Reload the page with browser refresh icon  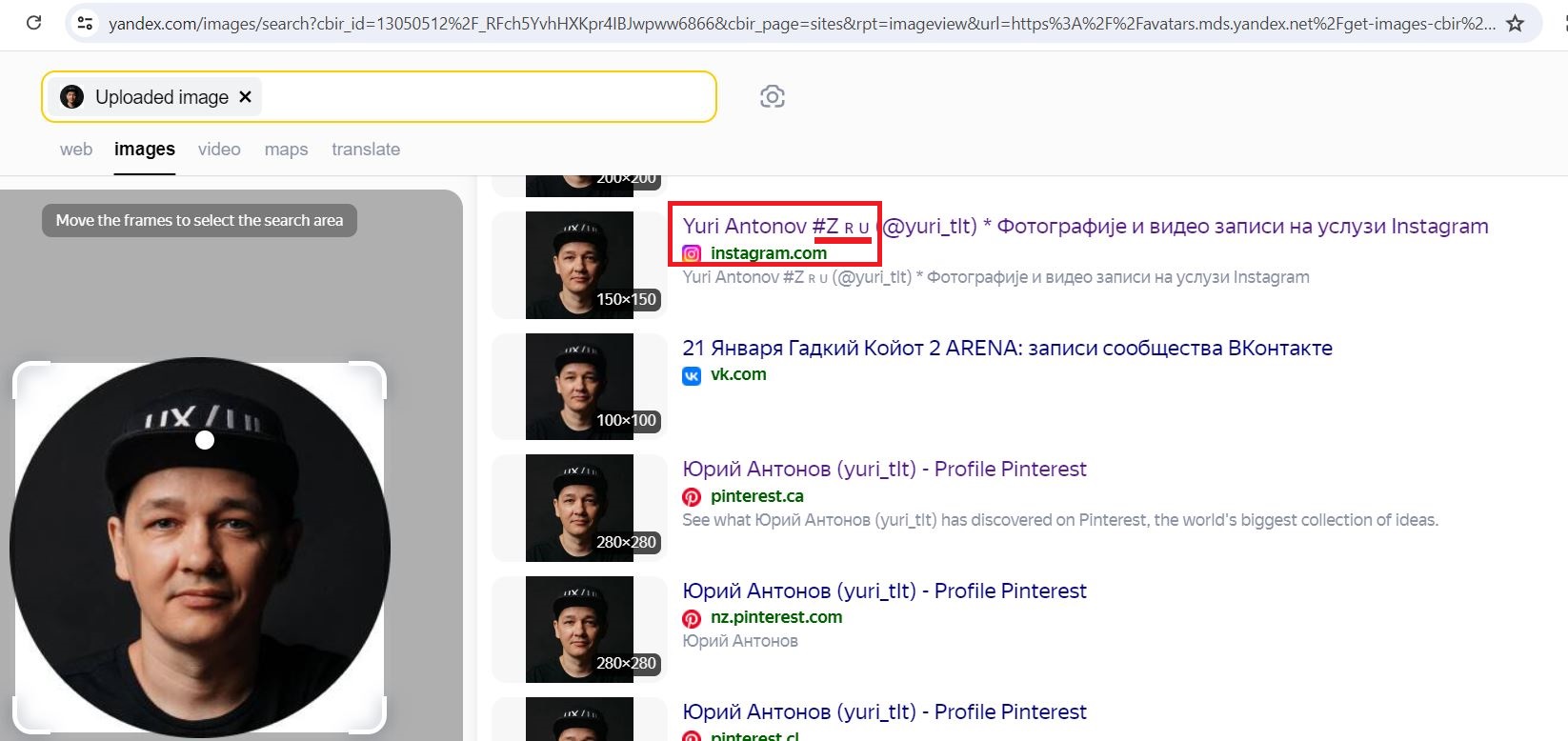pos(33,23)
